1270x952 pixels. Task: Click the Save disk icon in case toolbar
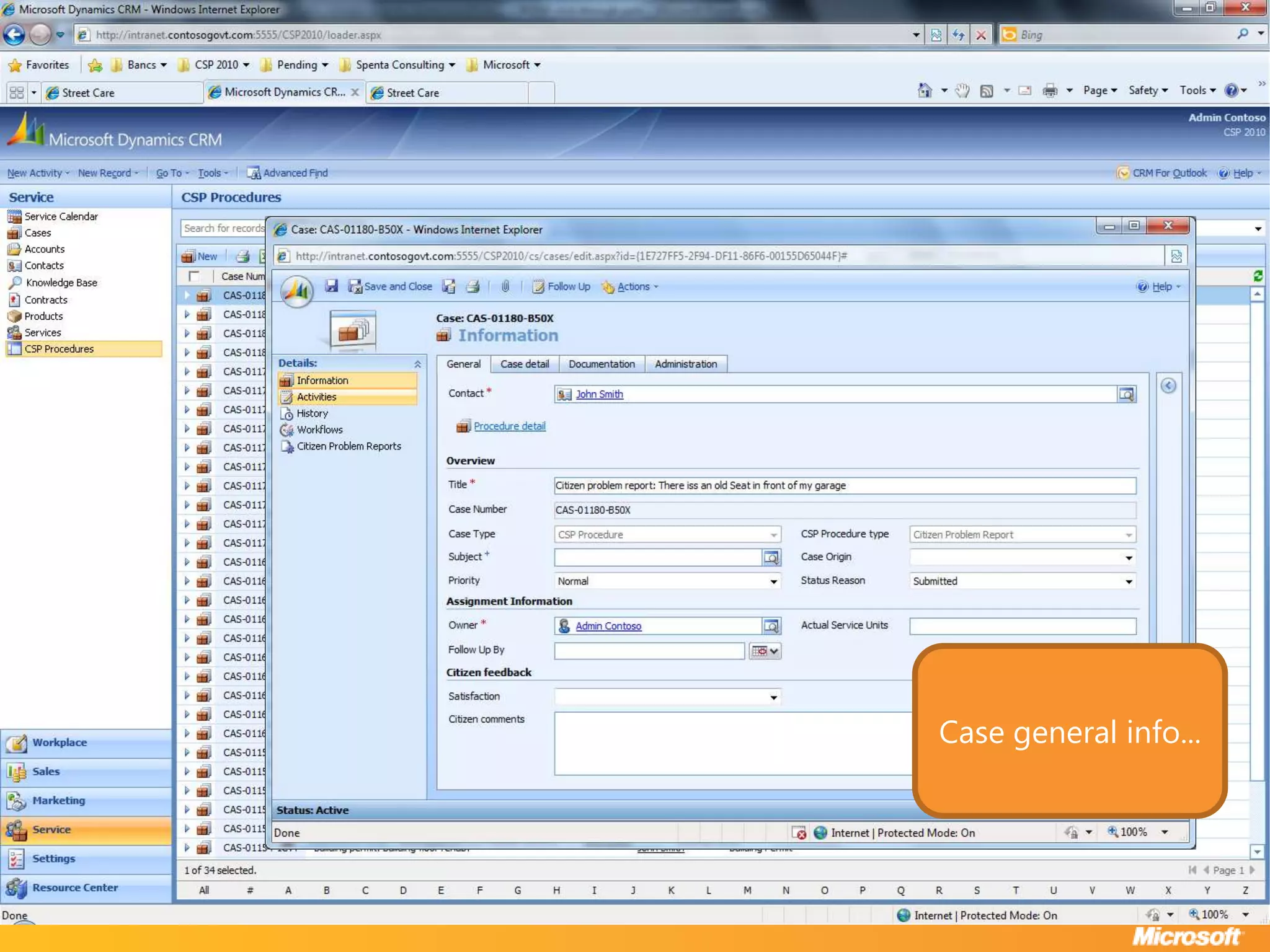332,286
